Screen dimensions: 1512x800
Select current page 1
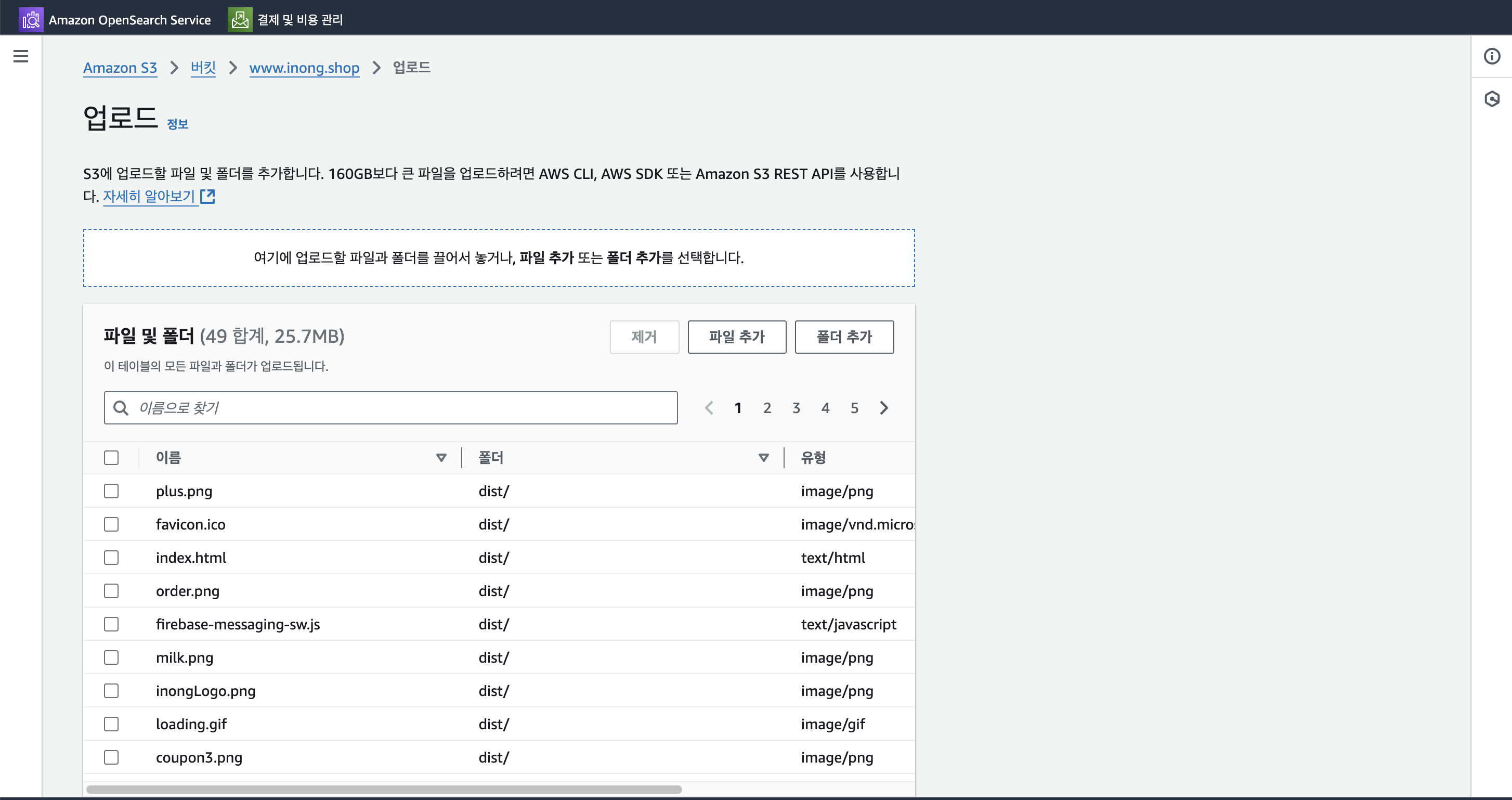pos(738,408)
